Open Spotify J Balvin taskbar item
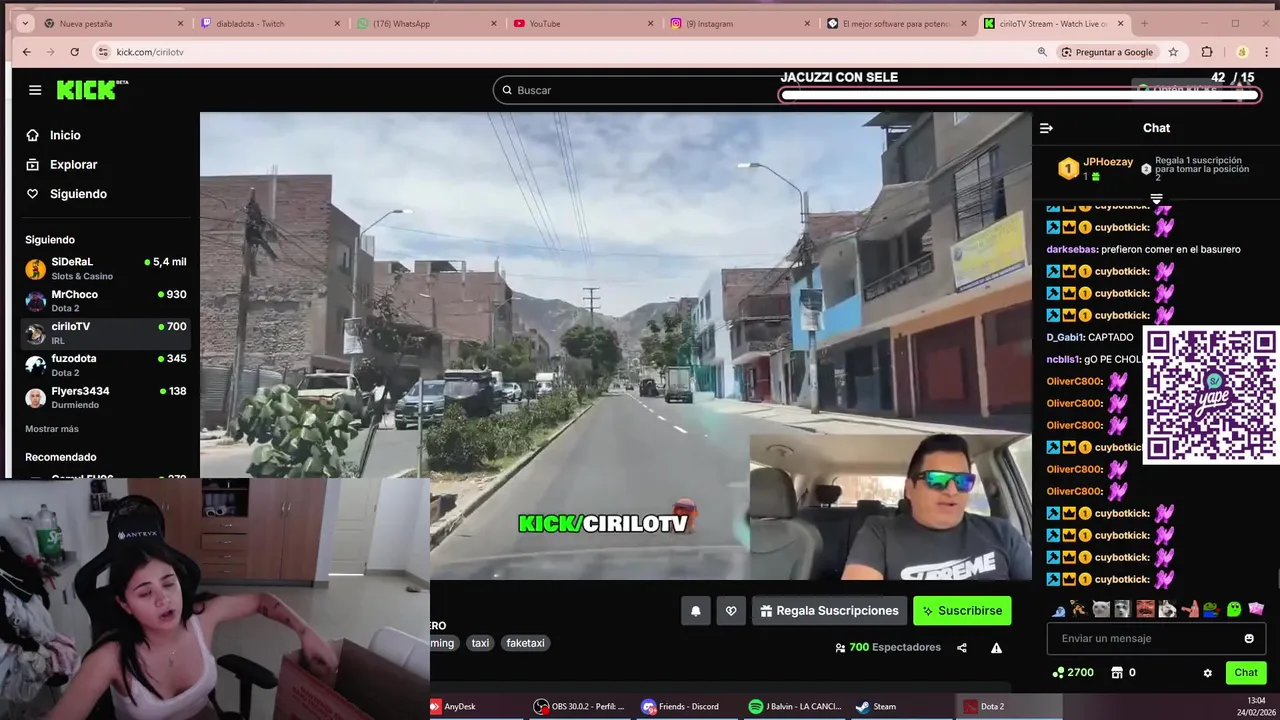The height and width of the screenshot is (720, 1280). 796,706
